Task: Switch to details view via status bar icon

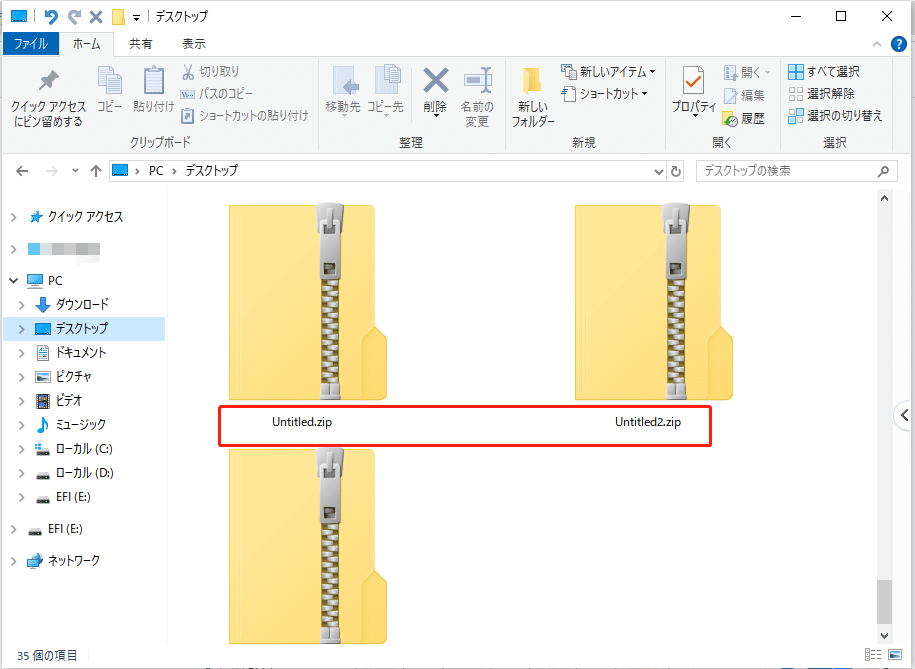Action: point(873,654)
